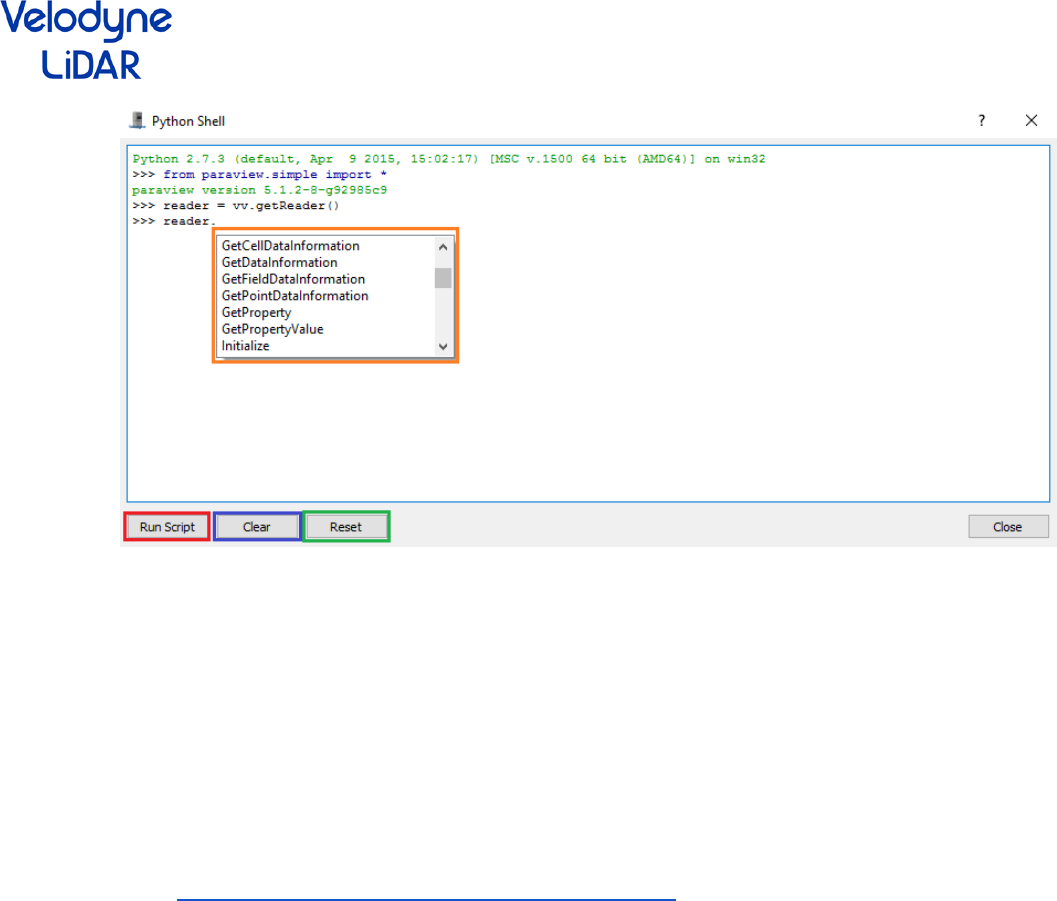Click the Python 2.7.3 banner line
This screenshot has width=1057, height=901.
pos(449,159)
